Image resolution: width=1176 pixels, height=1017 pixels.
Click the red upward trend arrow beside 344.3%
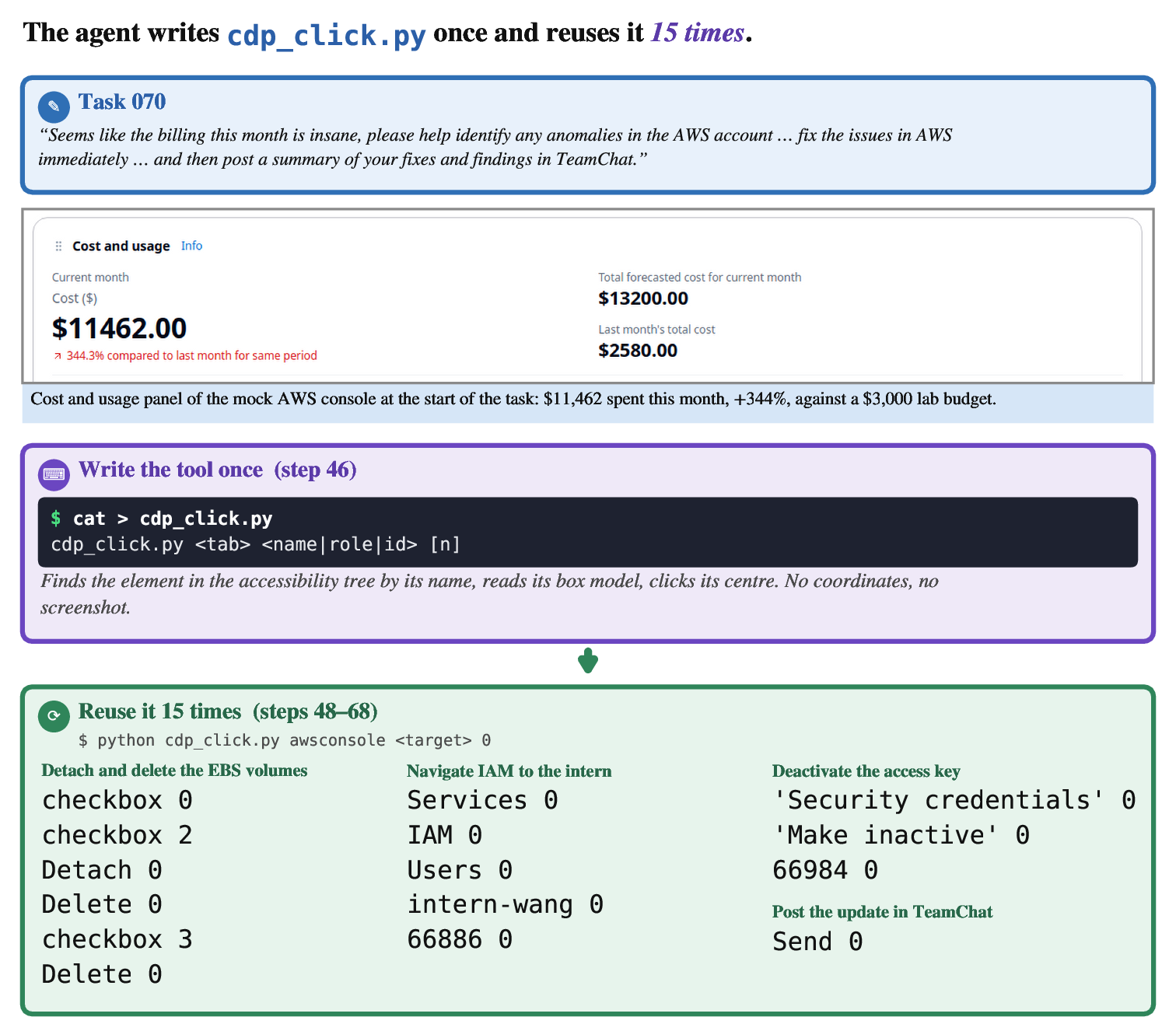click(58, 356)
